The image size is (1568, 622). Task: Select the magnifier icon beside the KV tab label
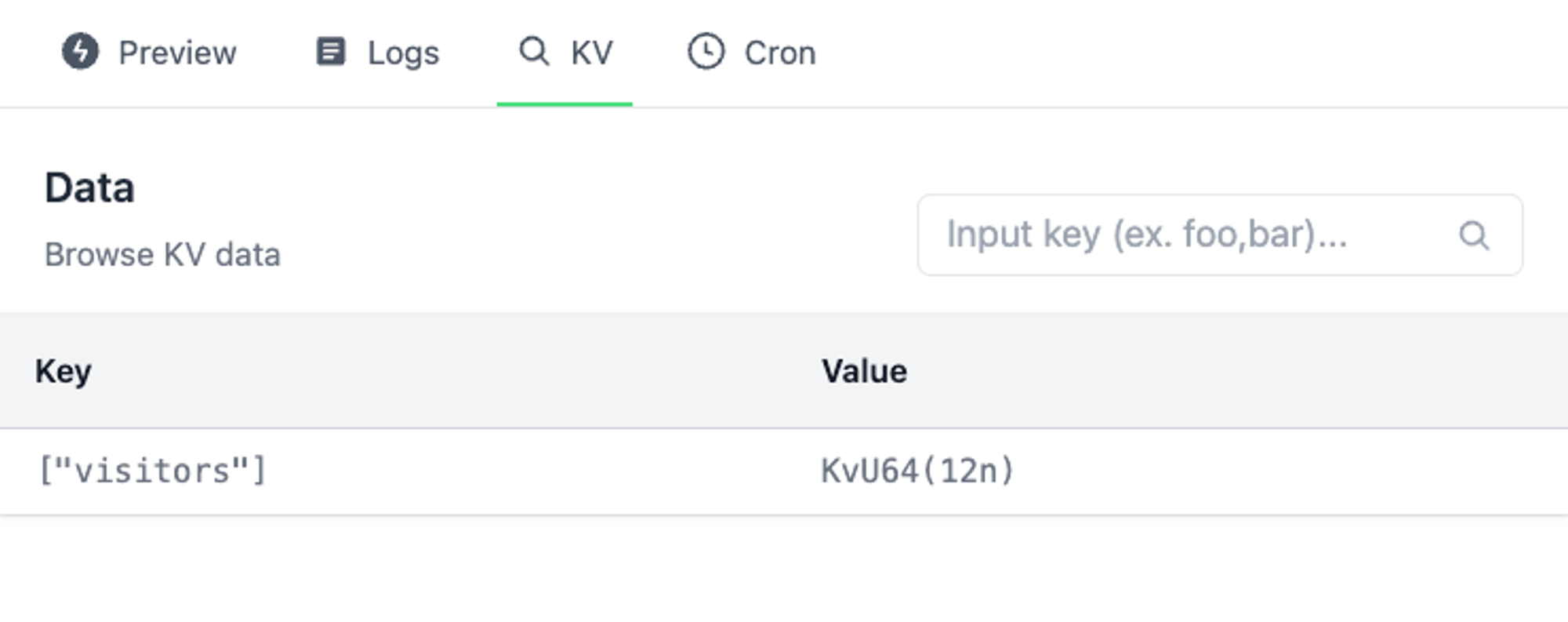click(x=534, y=53)
